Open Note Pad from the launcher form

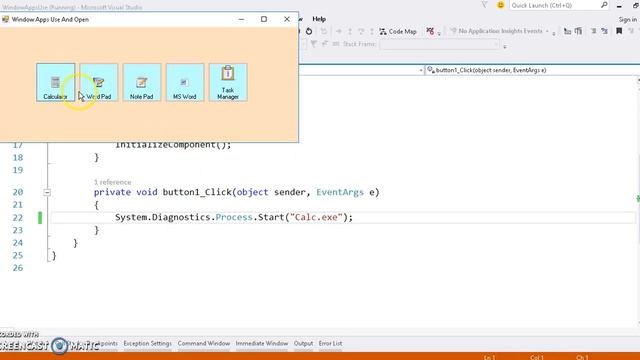142,82
